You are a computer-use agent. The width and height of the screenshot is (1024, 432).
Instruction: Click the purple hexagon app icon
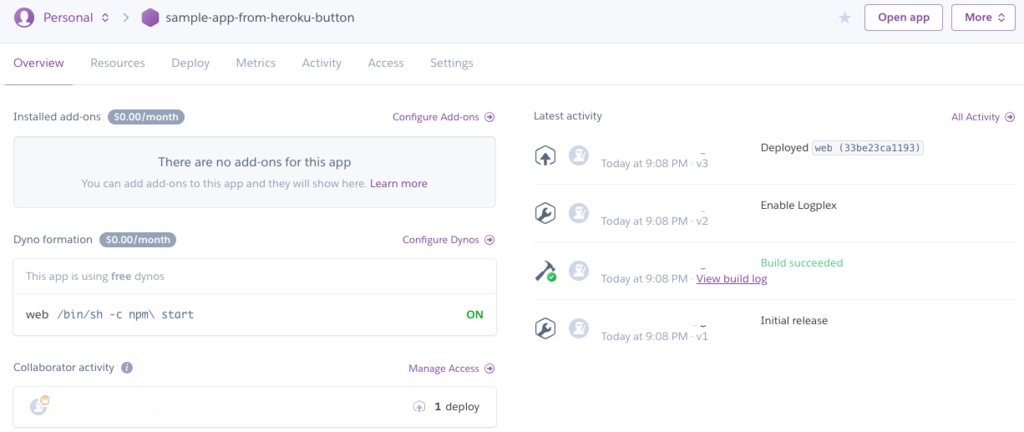[150, 18]
